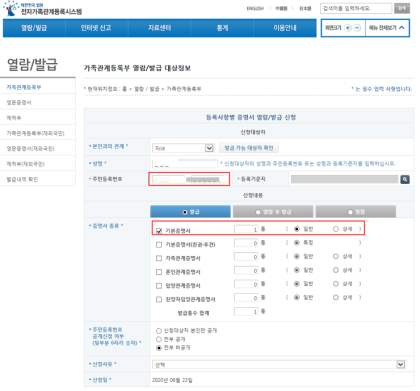Select 상세 for 기본증명서 row
The width and height of the screenshot is (420, 391).
[336, 229]
